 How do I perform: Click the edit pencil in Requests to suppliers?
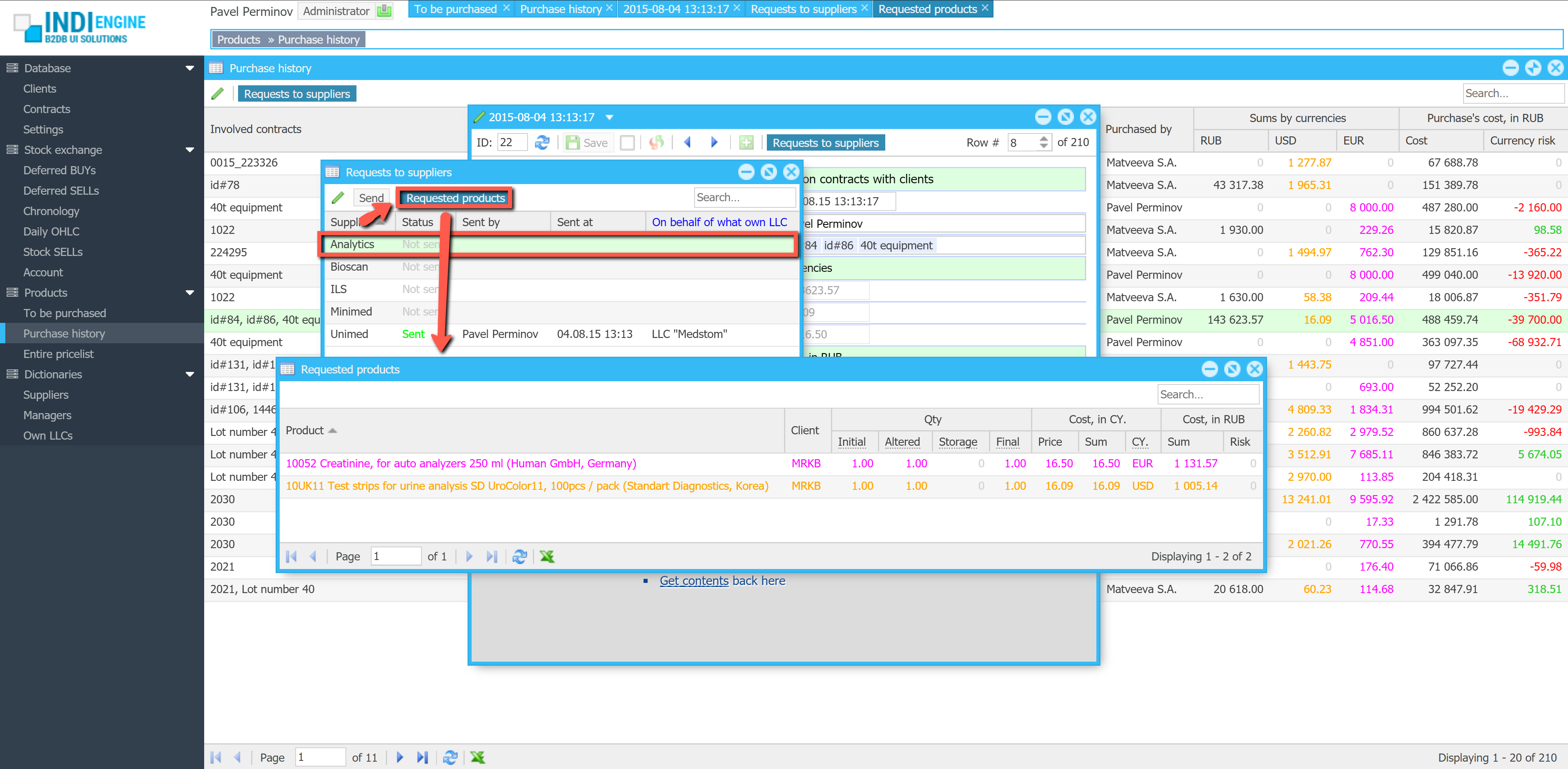[x=338, y=198]
